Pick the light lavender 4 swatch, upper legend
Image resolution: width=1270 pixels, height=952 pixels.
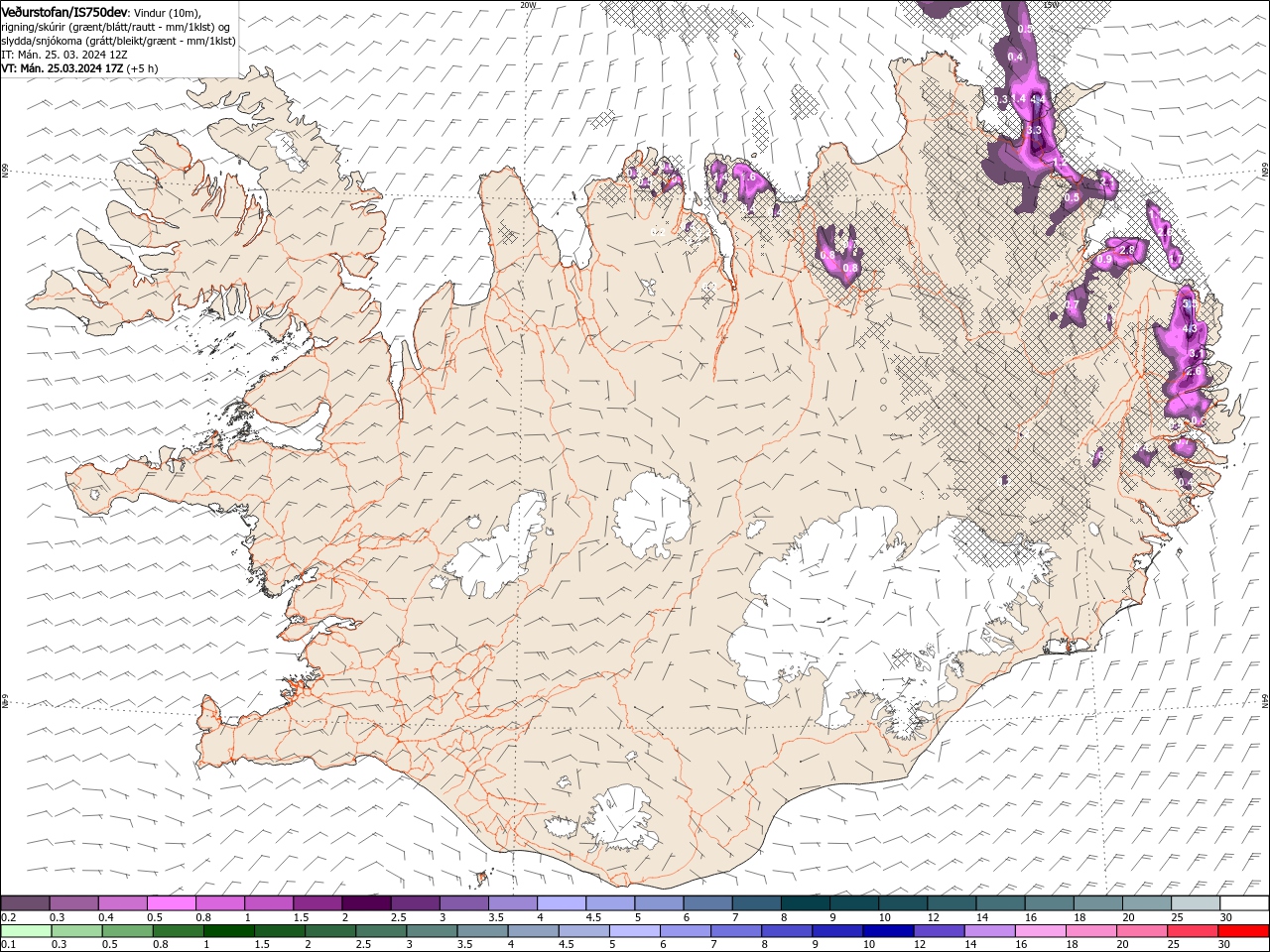click(x=561, y=903)
